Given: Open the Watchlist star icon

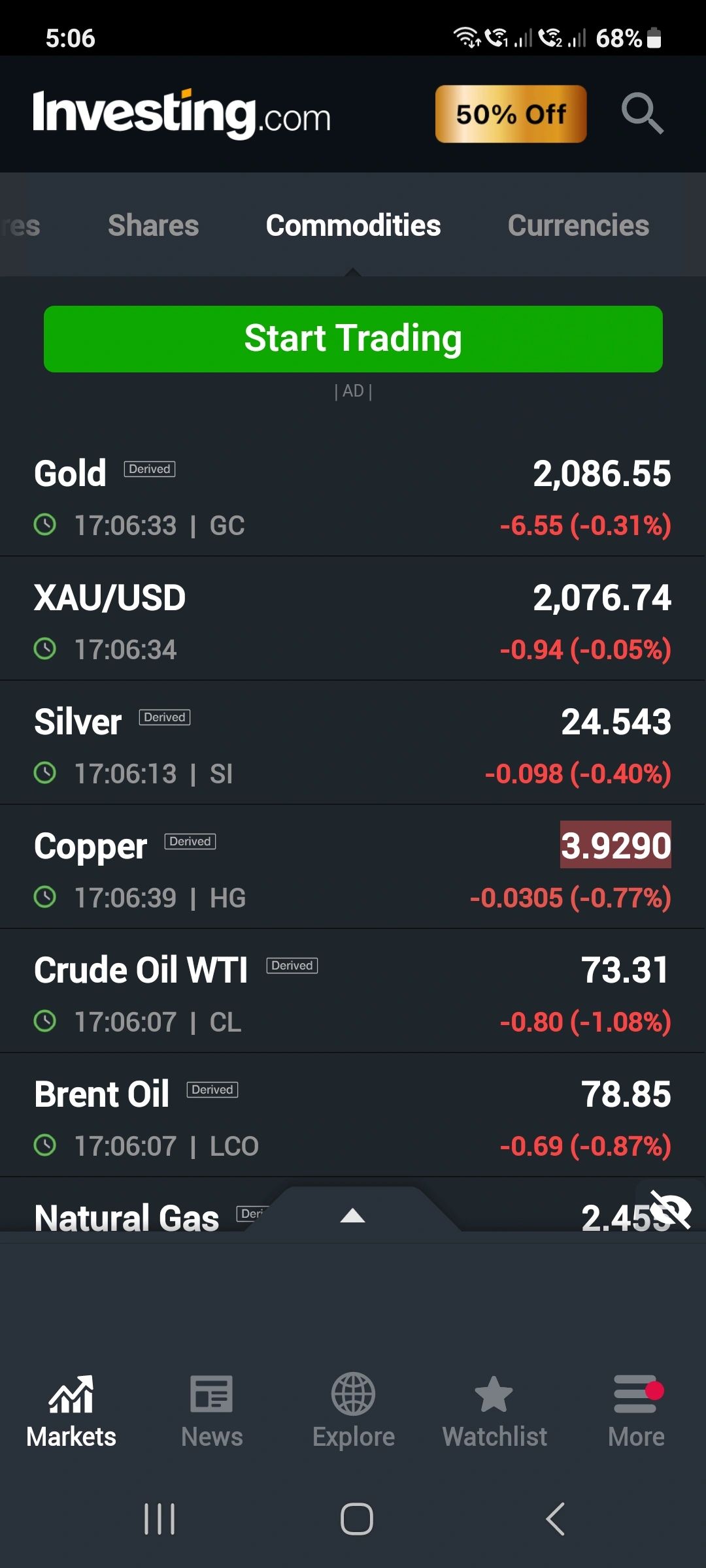Looking at the screenshot, I should 494,1394.
